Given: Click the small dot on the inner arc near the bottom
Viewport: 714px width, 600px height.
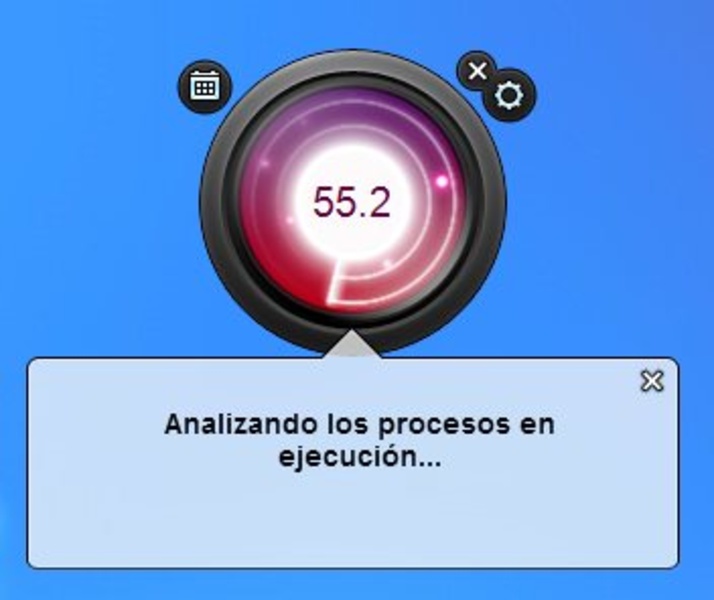Looking at the screenshot, I should (x=388, y=263).
